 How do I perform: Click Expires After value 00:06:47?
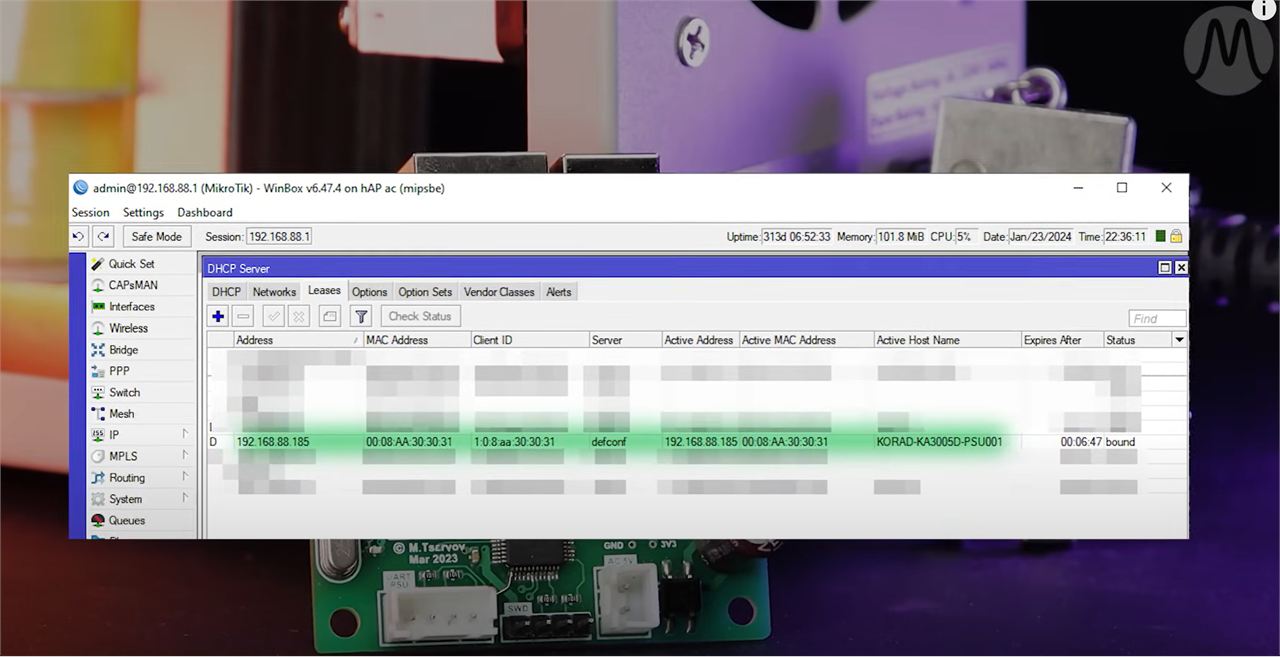[1081, 442]
